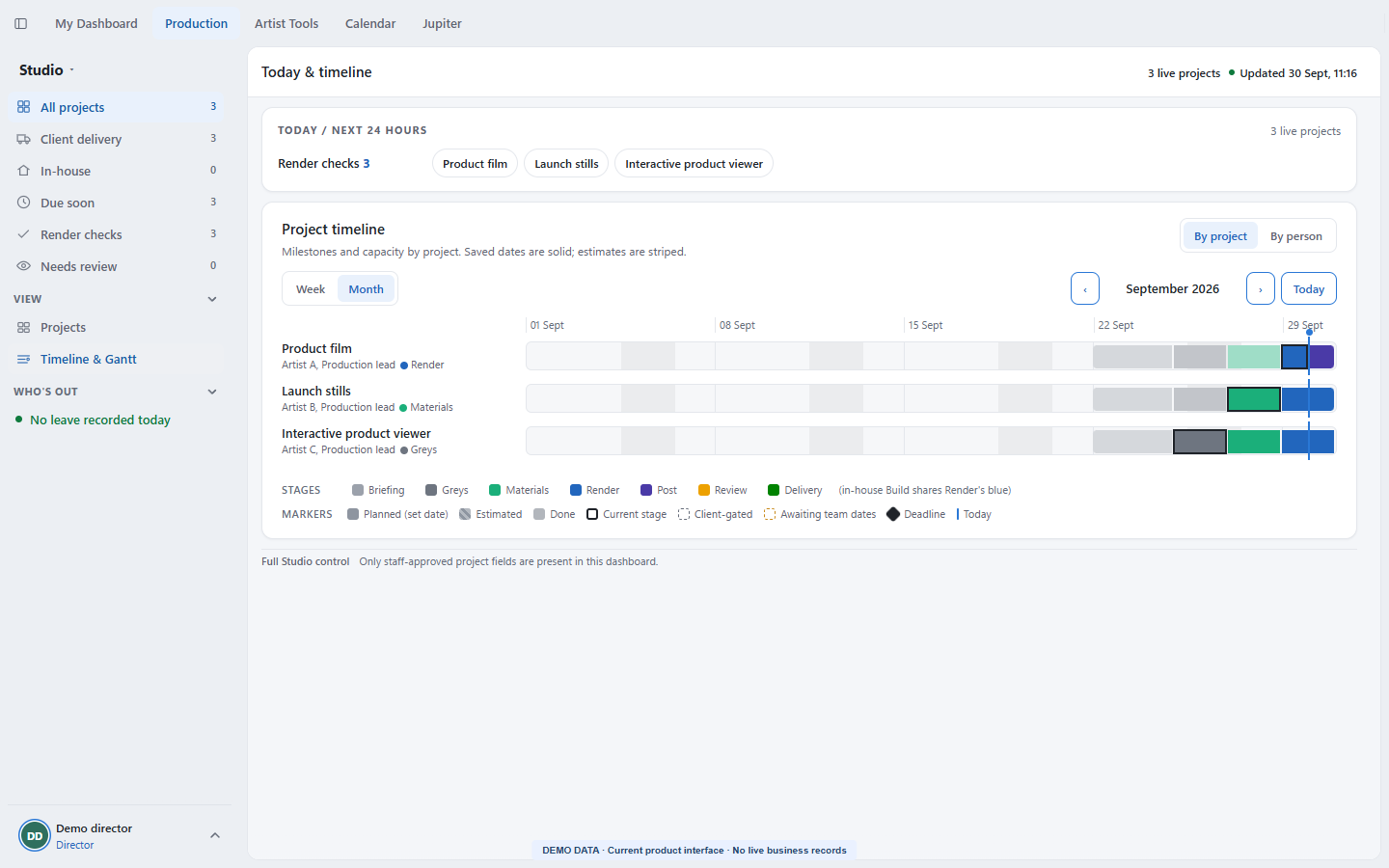Click "No leave recorded today" text

[100, 420]
